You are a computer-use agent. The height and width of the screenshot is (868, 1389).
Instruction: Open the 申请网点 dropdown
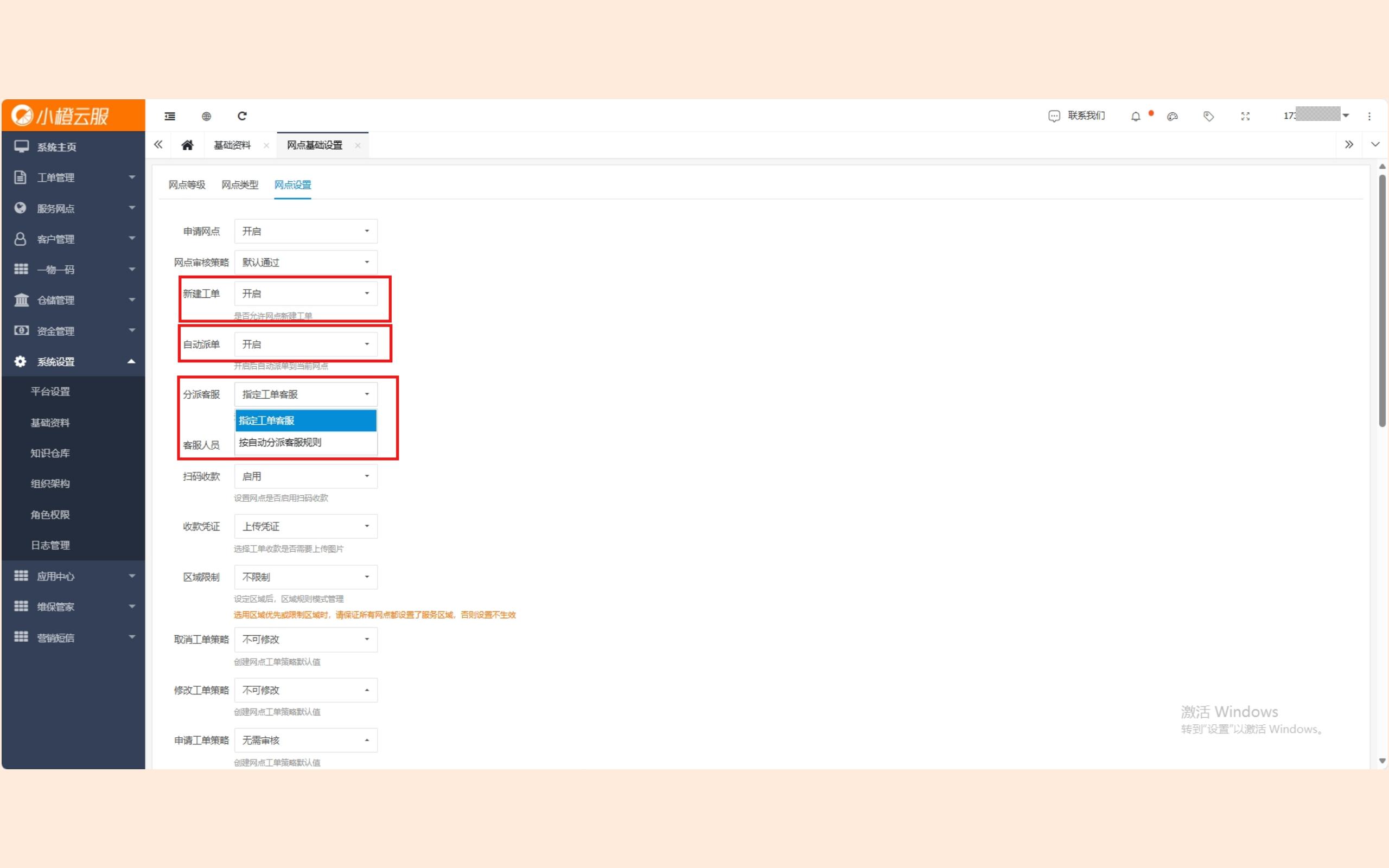pos(306,231)
